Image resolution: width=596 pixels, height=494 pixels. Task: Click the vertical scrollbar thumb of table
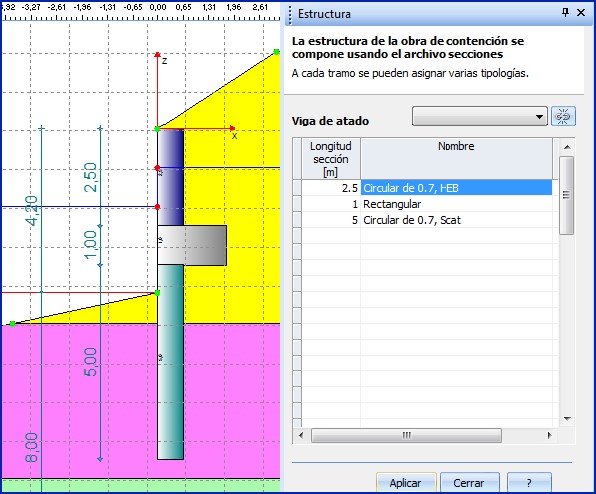567,195
